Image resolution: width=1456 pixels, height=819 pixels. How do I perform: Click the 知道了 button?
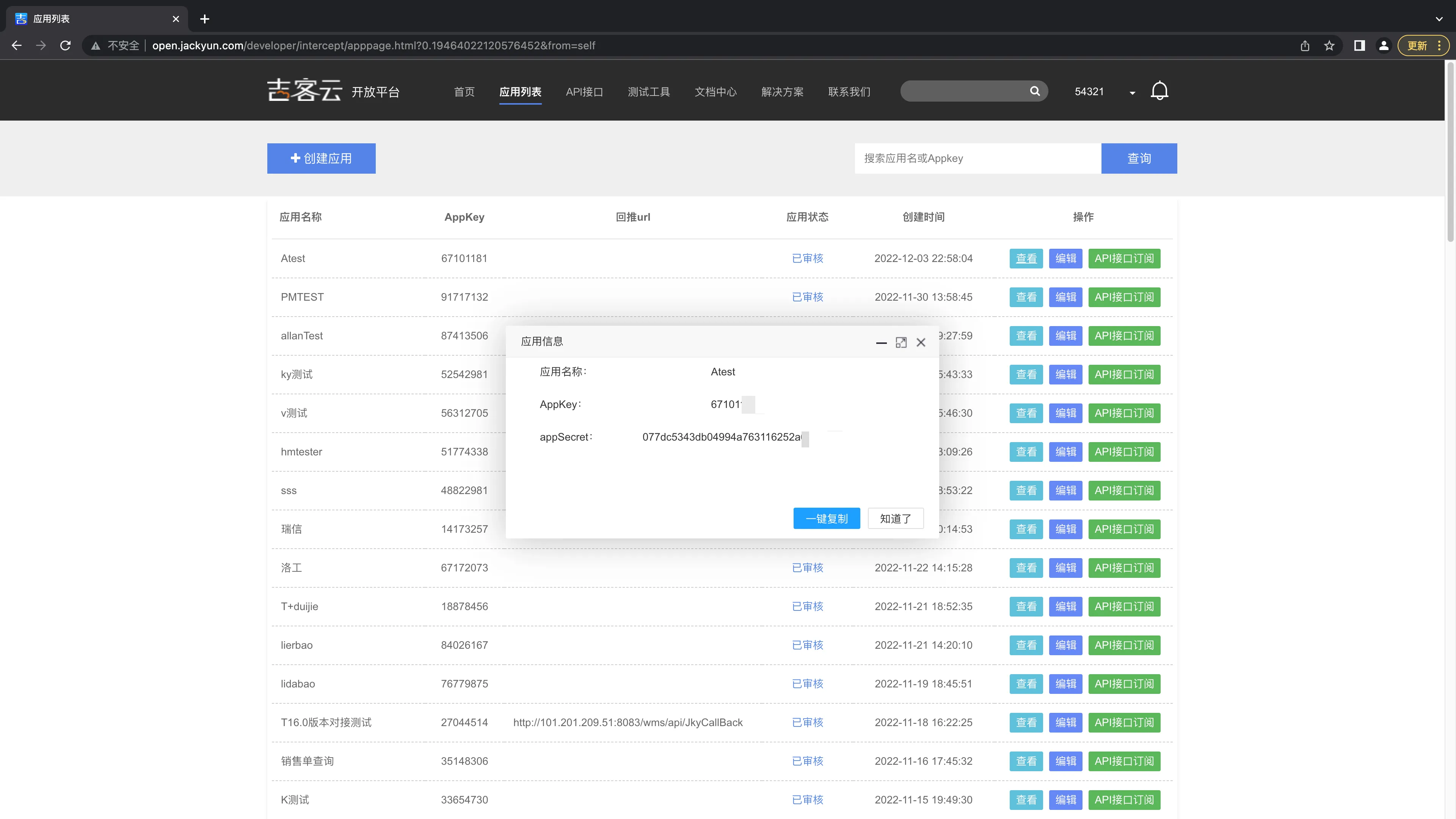895,518
